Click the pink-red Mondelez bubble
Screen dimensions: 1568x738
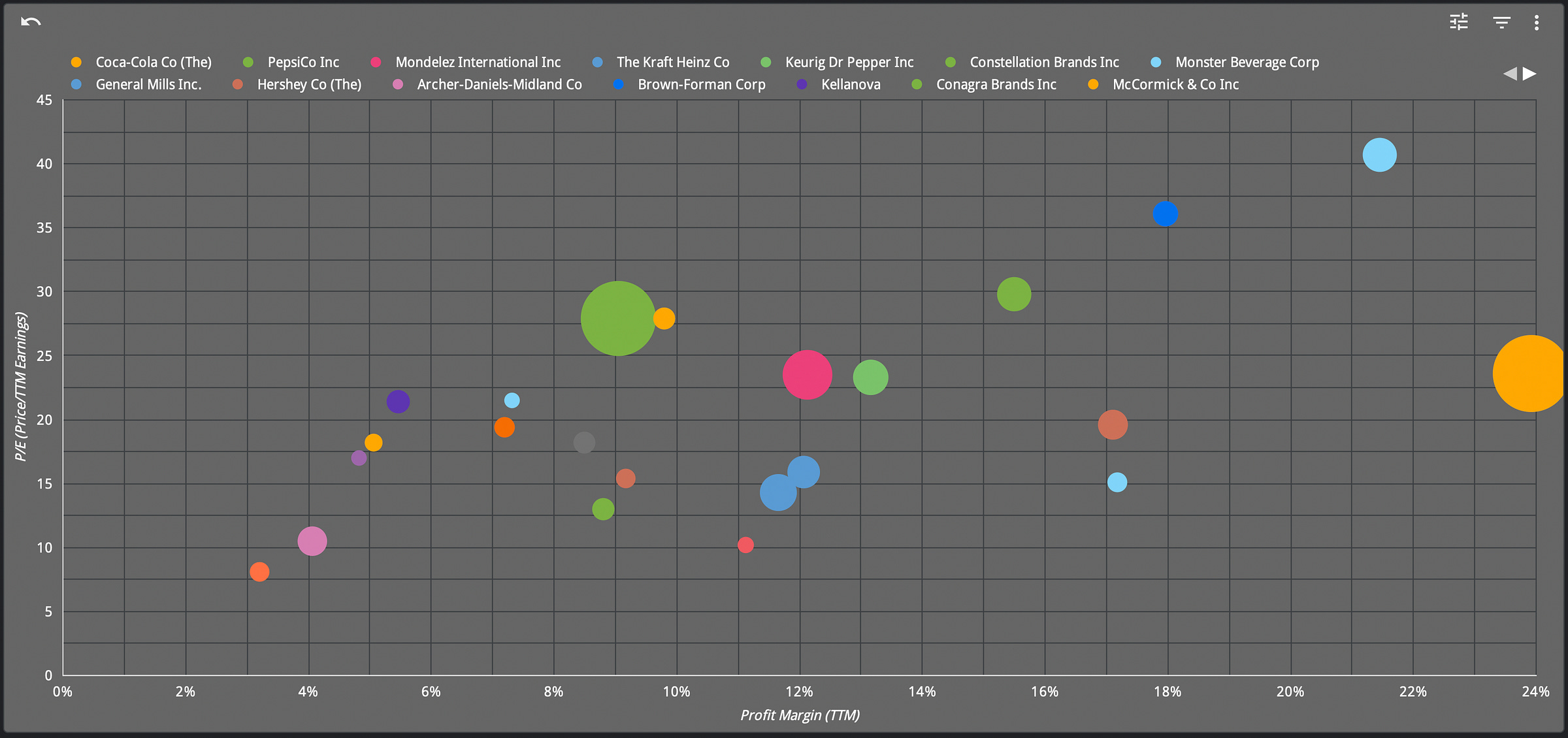pos(807,374)
